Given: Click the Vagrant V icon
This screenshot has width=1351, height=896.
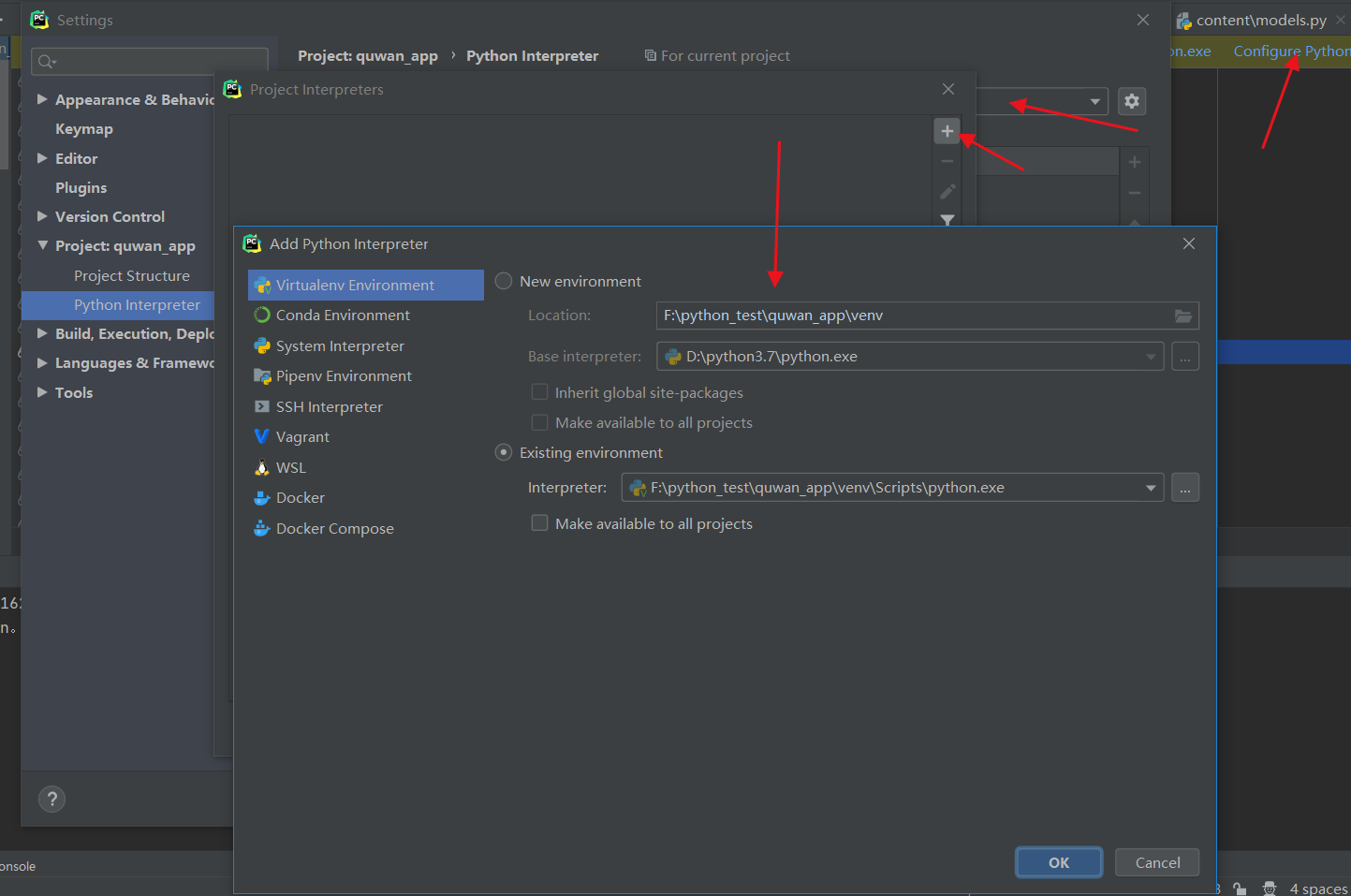Looking at the screenshot, I should click(262, 436).
